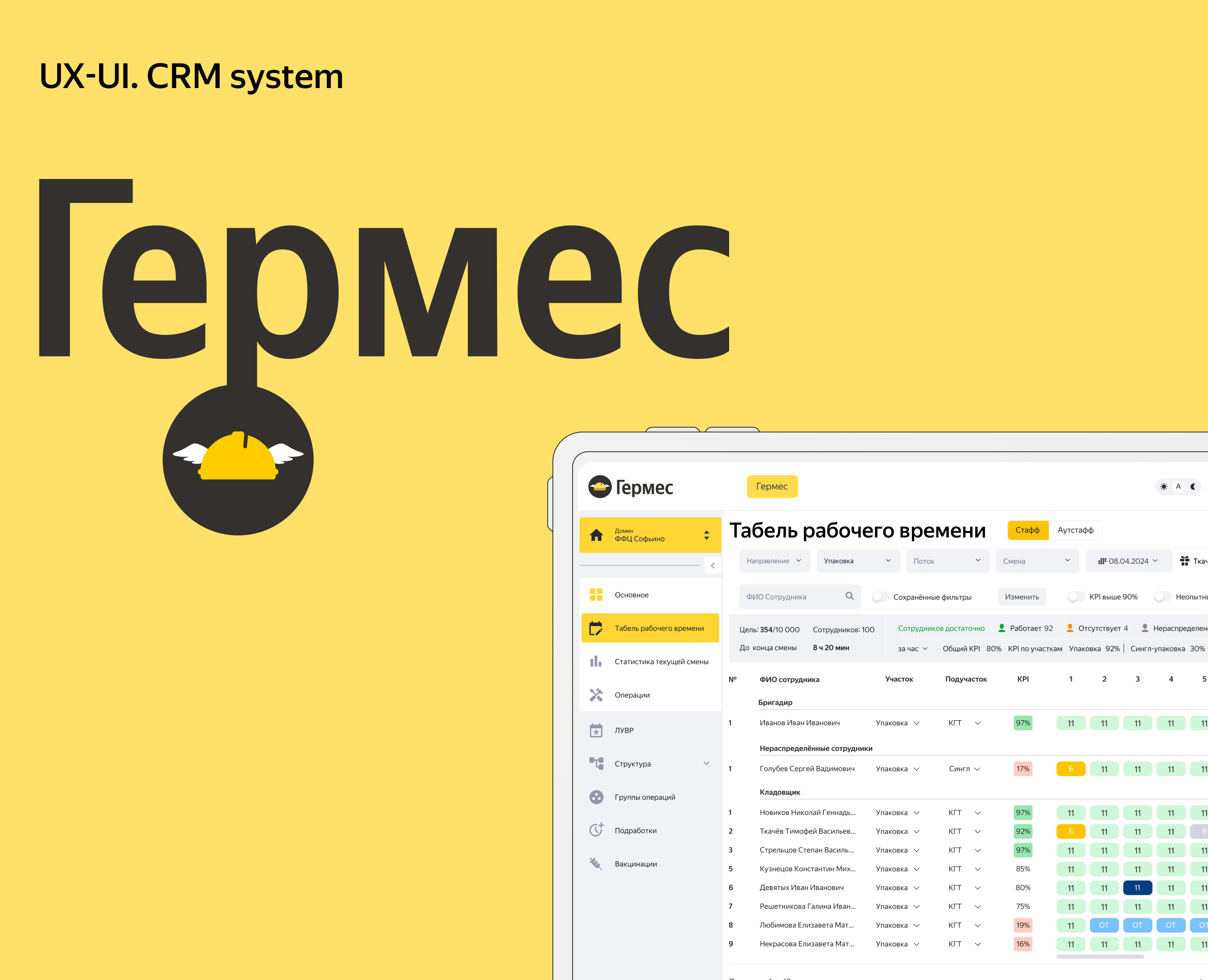Enable the Сохранённые фильтры toggle

click(x=880, y=597)
